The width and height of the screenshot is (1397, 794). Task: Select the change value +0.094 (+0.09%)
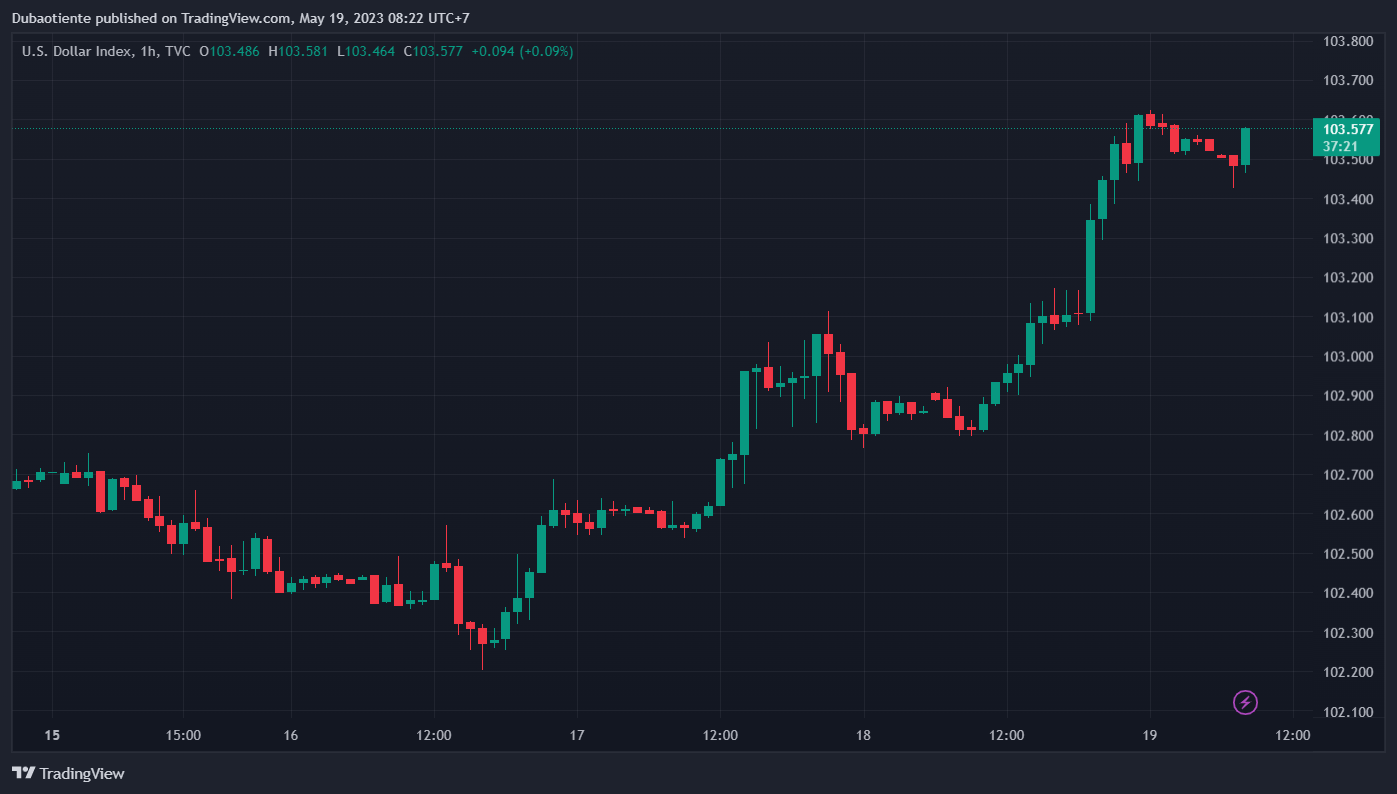tap(522, 51)
